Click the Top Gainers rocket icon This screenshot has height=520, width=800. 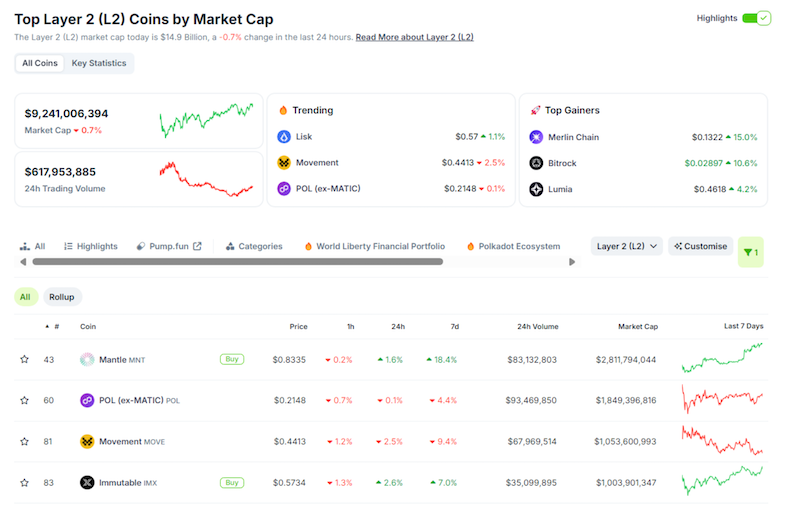coord(535,110)
